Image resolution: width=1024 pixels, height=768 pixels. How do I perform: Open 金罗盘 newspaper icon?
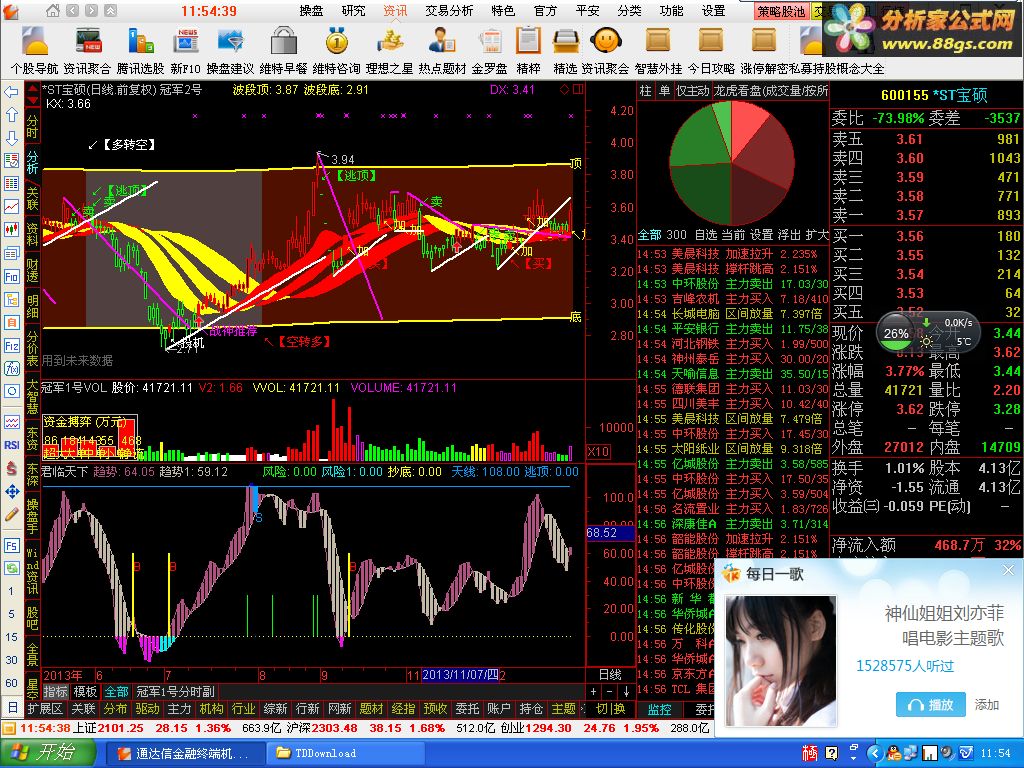(x=490, y=50)
